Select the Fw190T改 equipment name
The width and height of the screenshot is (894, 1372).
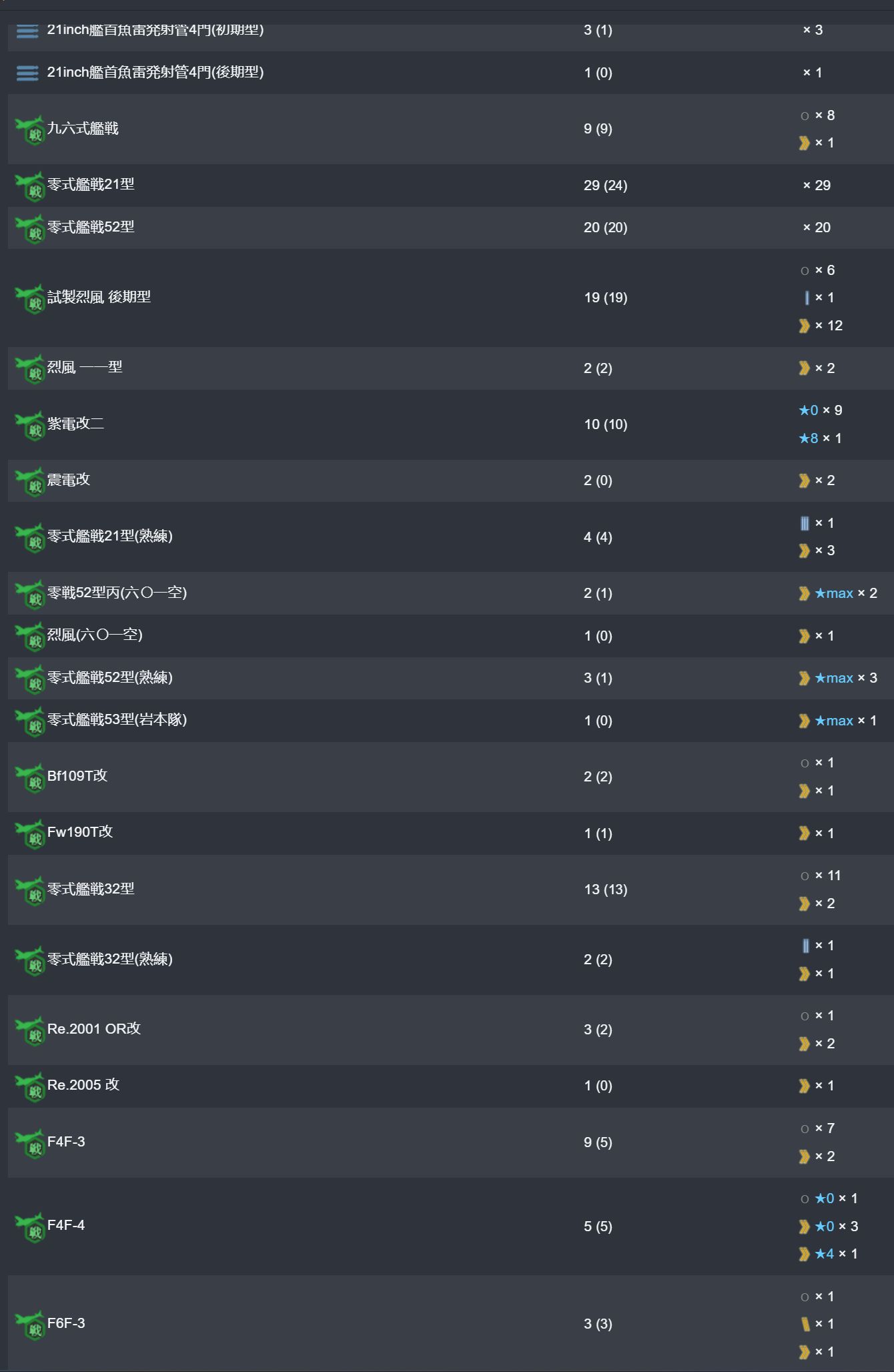pos(80,832)
